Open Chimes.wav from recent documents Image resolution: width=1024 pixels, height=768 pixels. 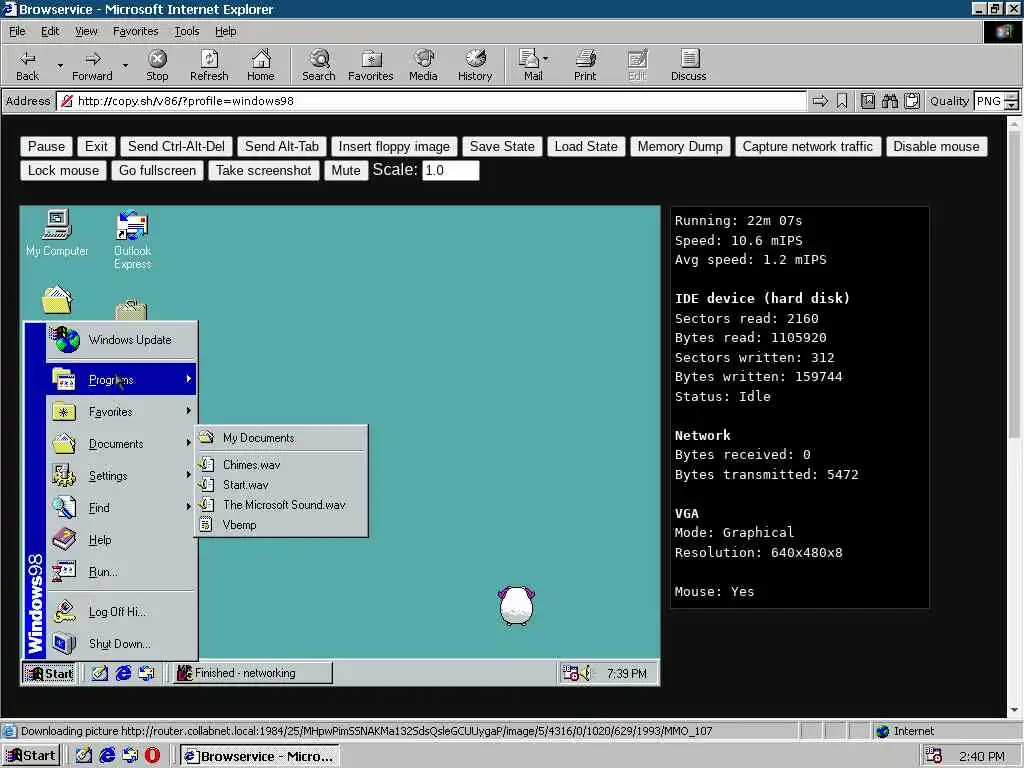tap(281, 464)
